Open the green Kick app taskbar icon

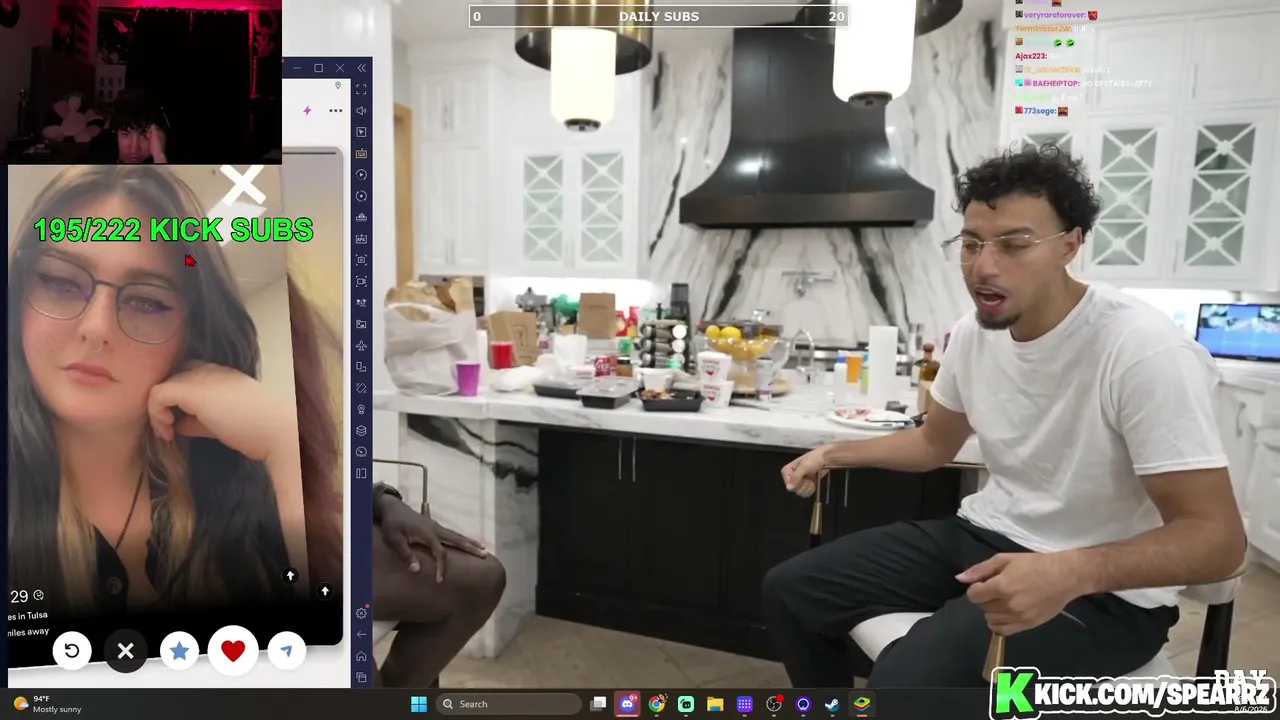[x=686, y=704]
